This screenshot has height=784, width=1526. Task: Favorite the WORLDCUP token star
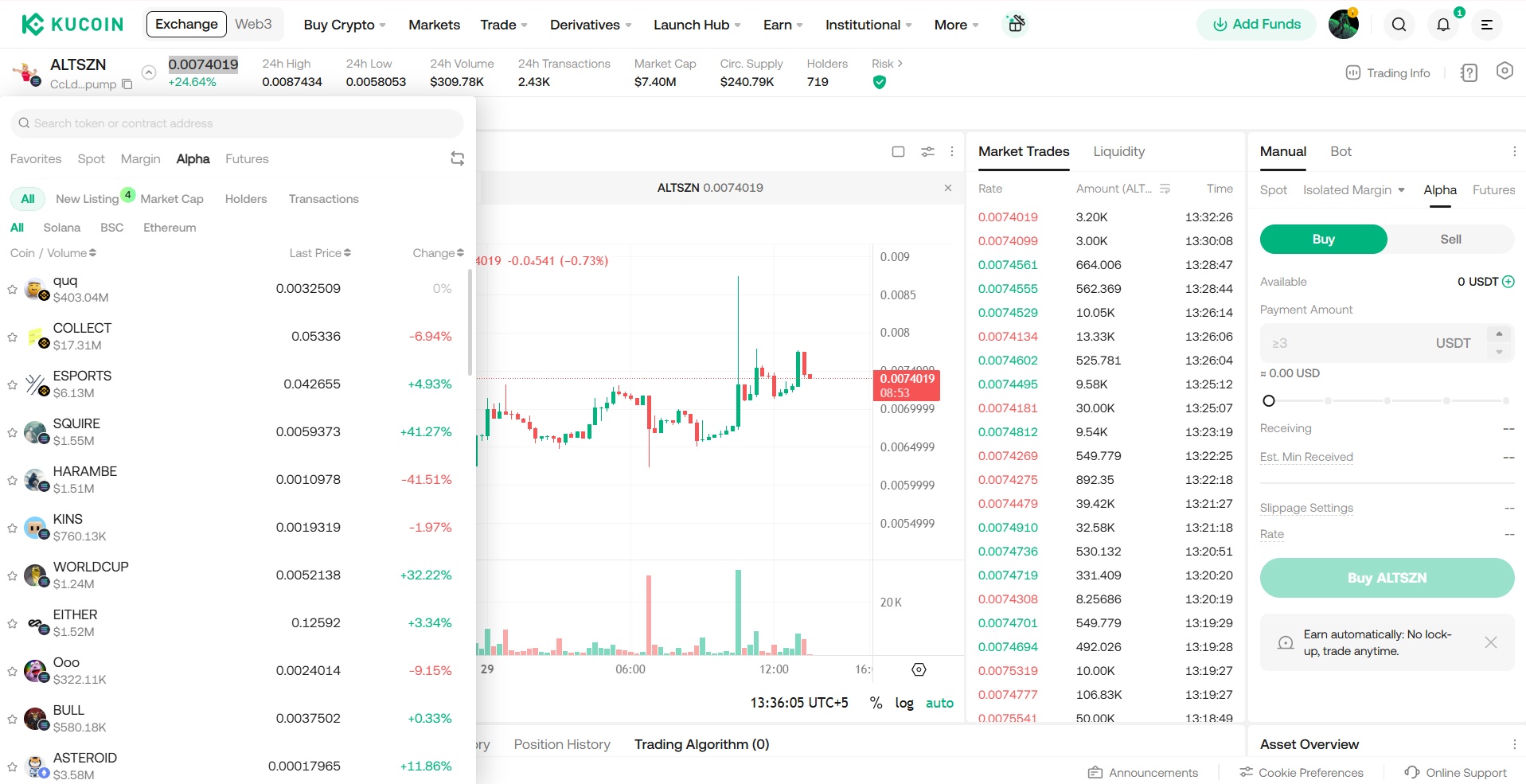(x=12, y=575)
